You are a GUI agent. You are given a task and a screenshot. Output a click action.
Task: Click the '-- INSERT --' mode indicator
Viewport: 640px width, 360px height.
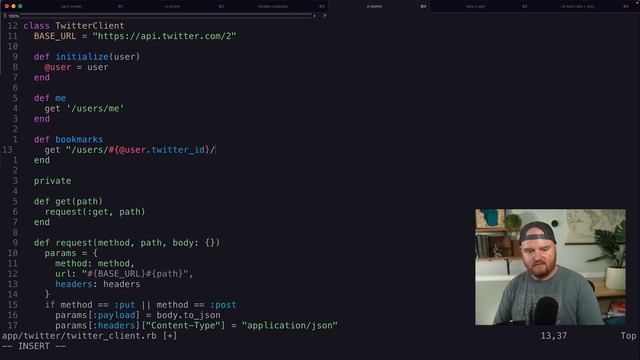point(34,346)
